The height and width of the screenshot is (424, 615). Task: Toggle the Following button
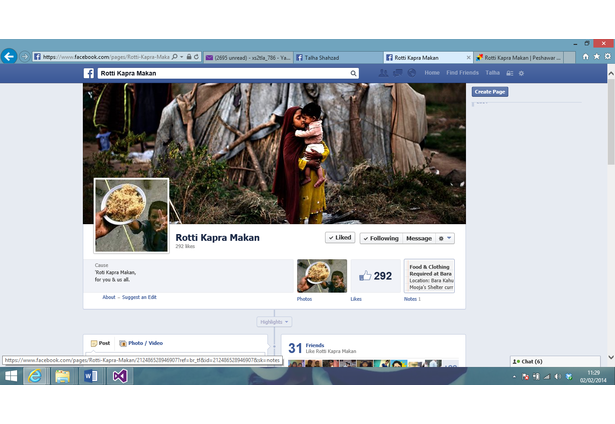click(381, 238)
